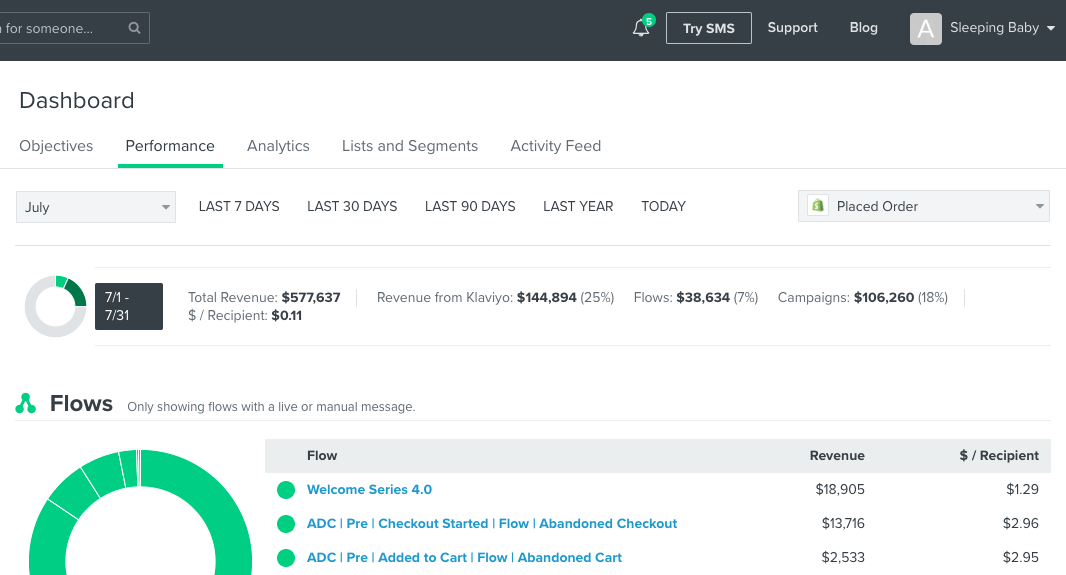Open the Support link
Viewport: 1066px width, 575px height.
[792, 28]
